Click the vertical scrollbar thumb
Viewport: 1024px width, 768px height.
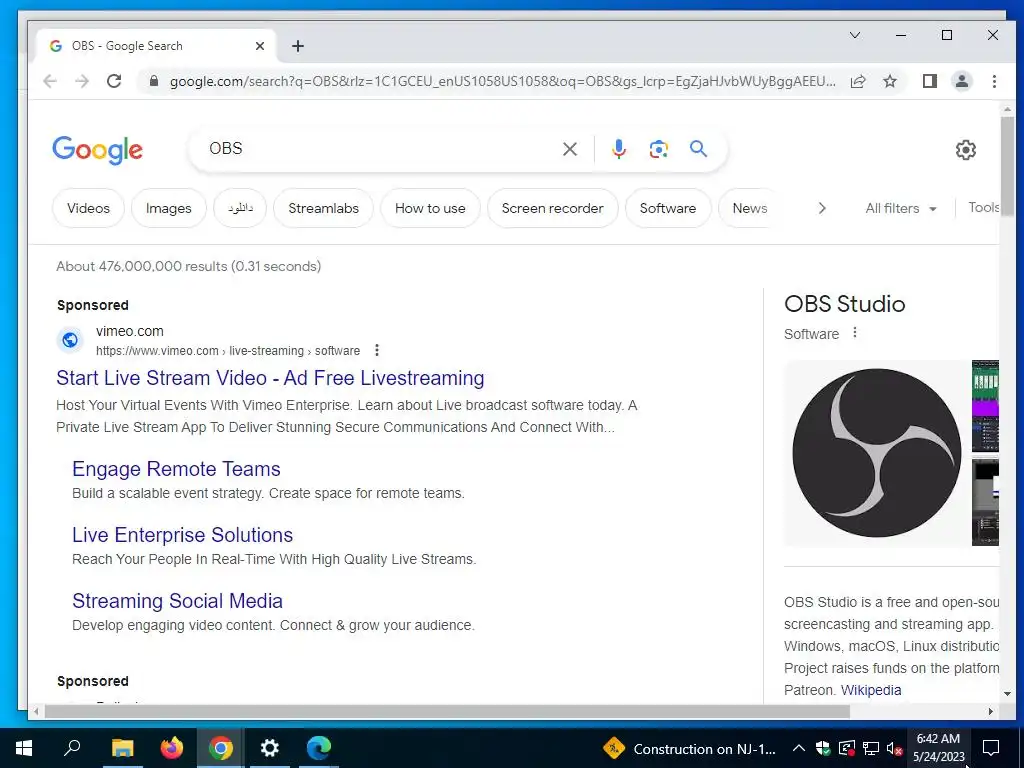pos(1007,165)
